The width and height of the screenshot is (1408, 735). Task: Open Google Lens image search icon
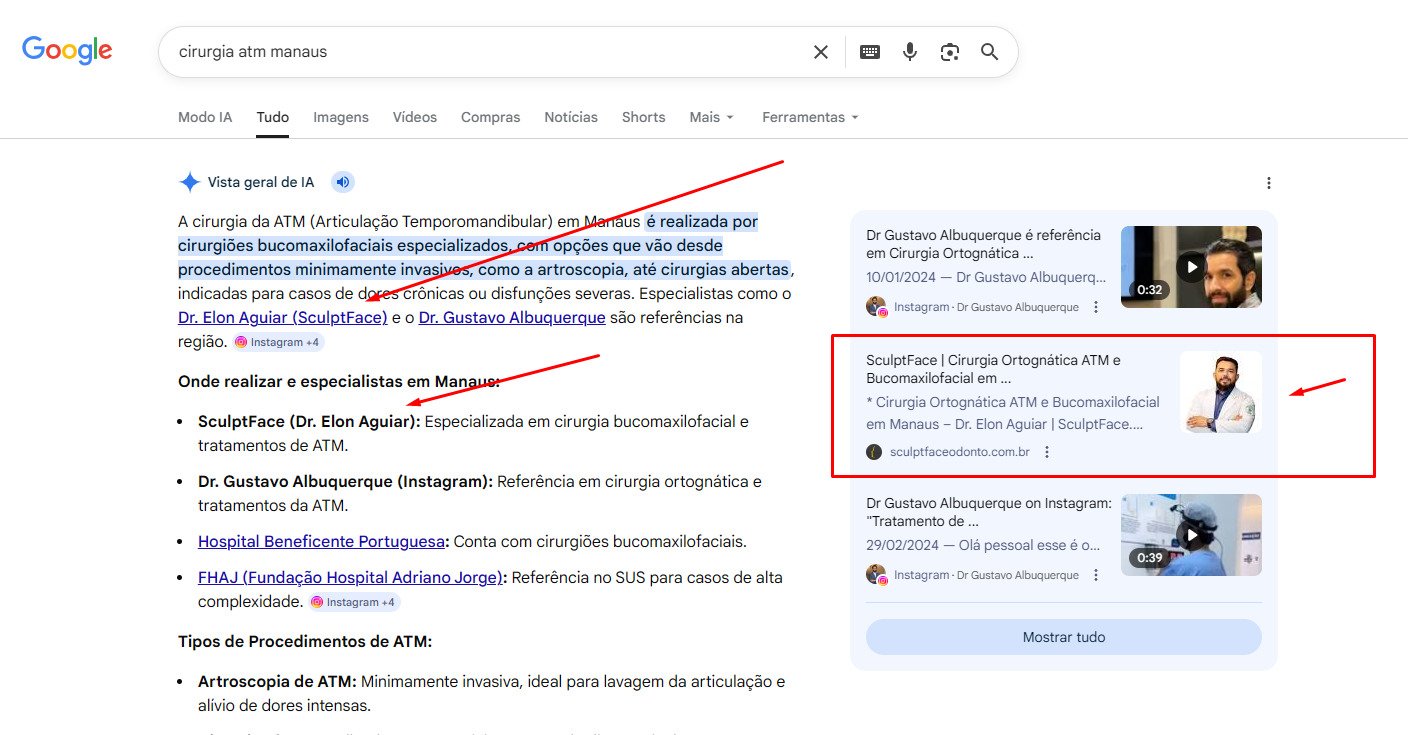tap(949, 52)
